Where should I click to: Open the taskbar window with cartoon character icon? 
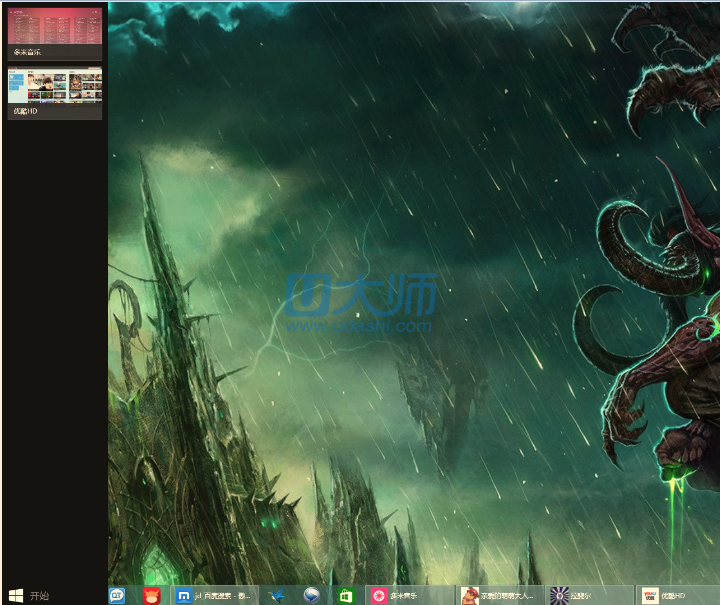pos(500,596)
